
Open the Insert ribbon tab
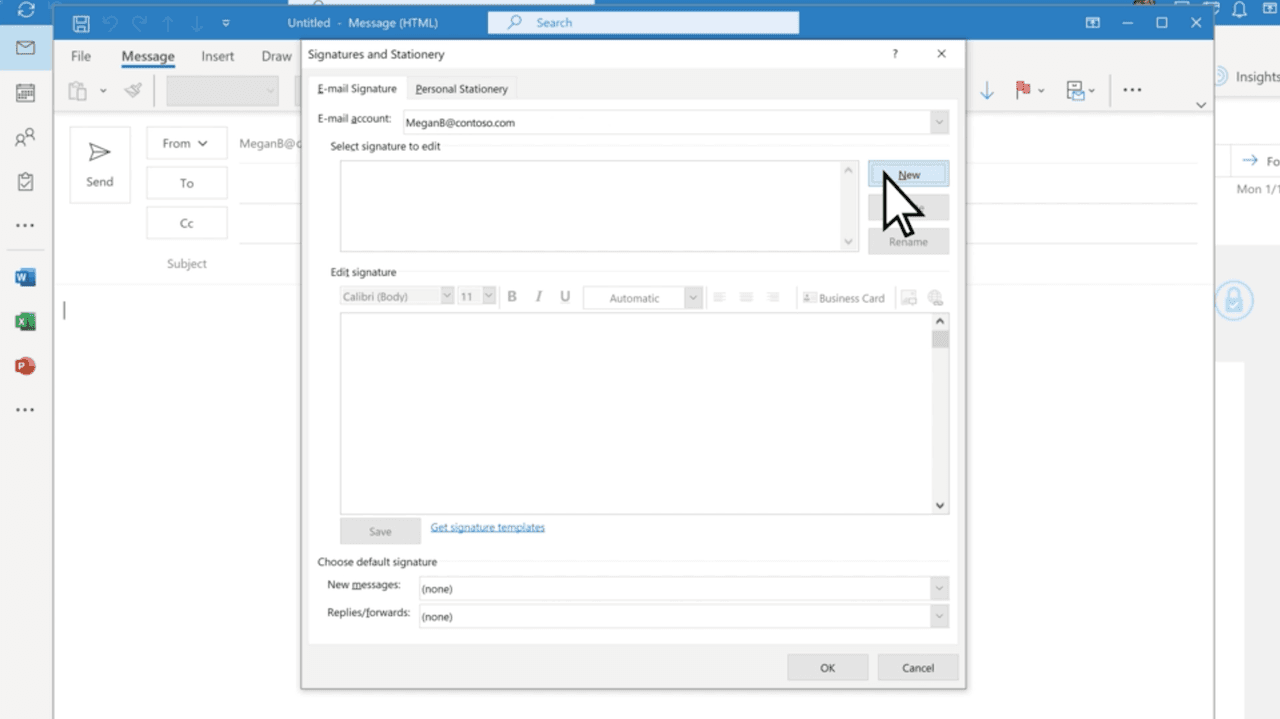point(217,56)
